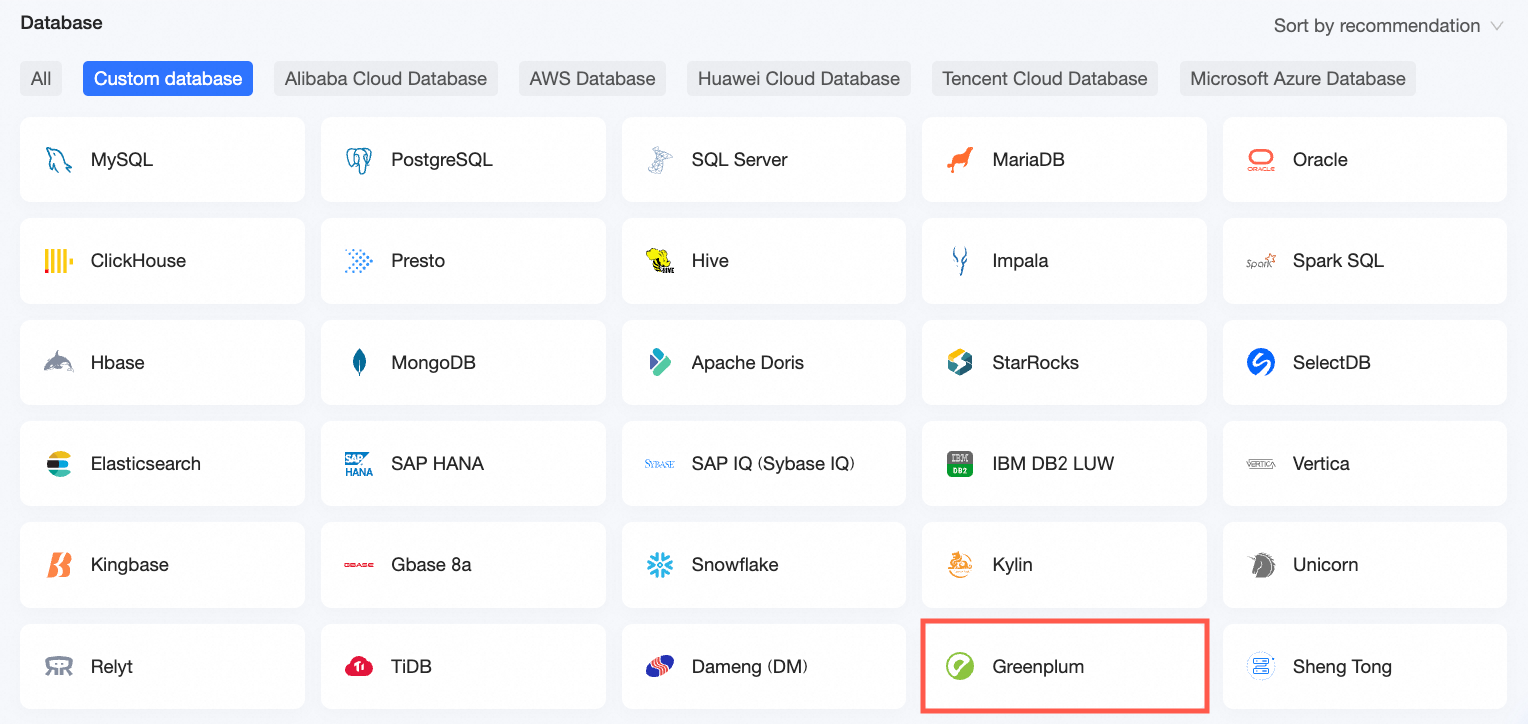Choose the Greenplum label text
This screenshot has height=724, width=1528.
[1038, 667]
